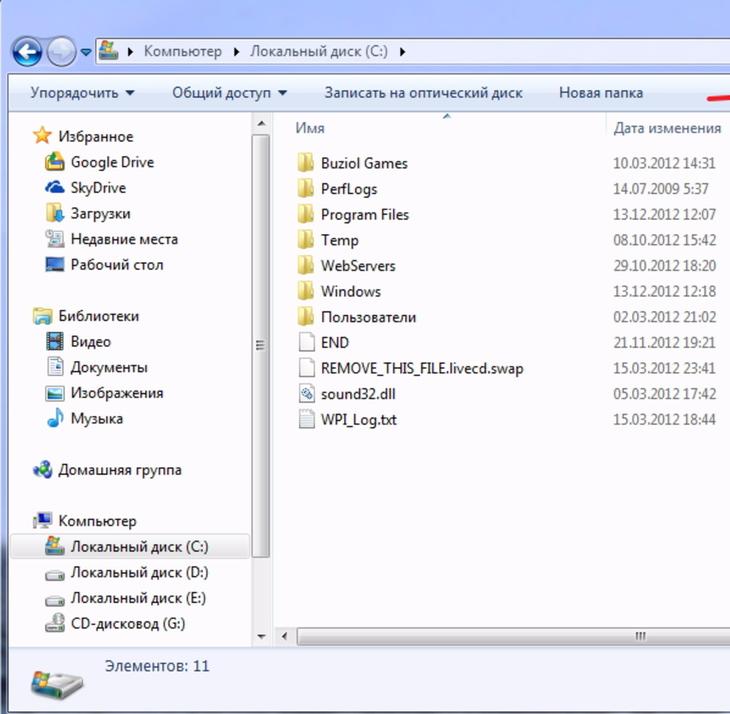Select Локальный диск (C:) breadcrumb
Image resolution: width=730 pixels, height=714 pixels.
tap(319, 51)
